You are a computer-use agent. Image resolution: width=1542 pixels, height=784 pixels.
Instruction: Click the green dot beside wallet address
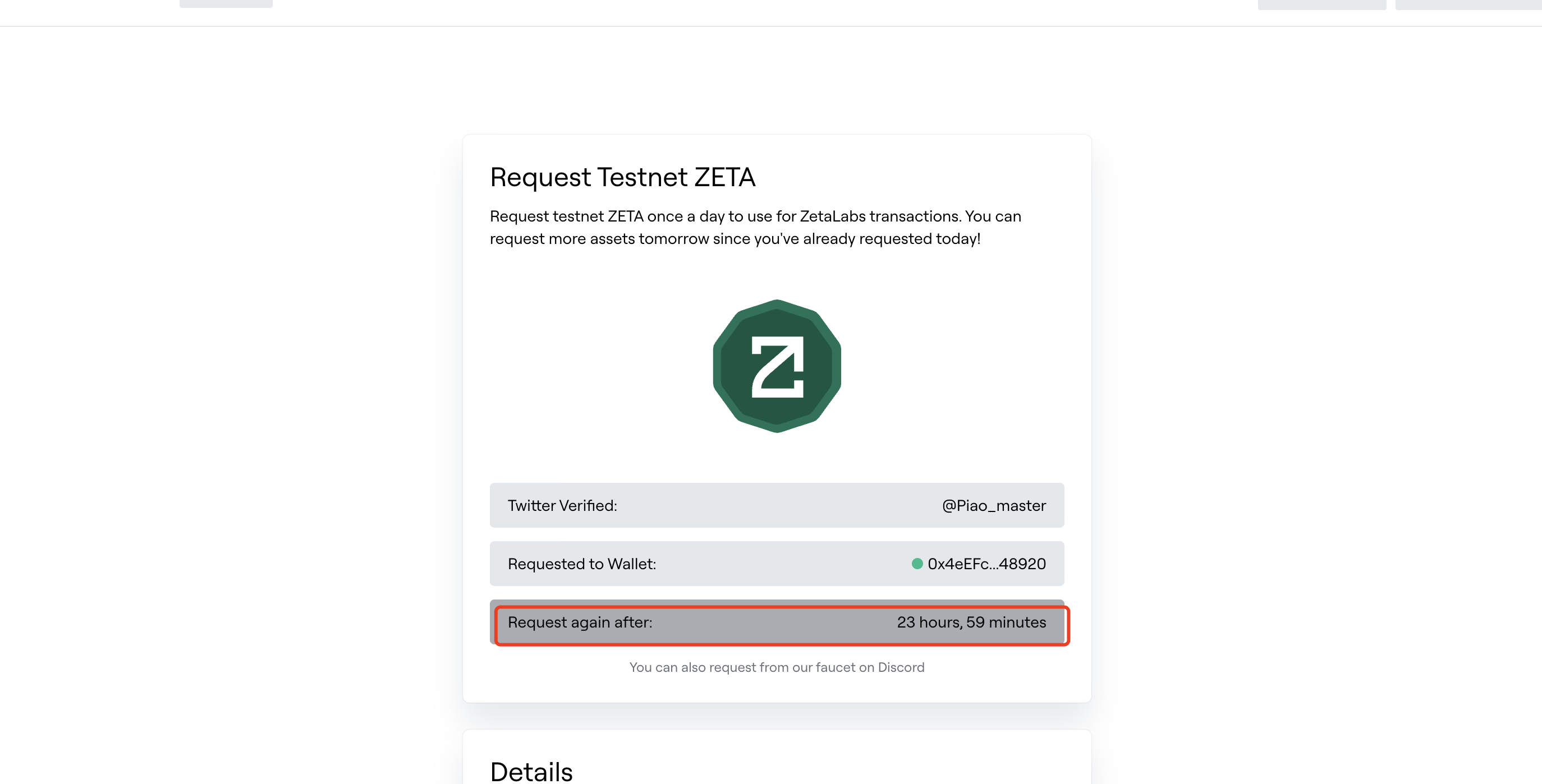pyautogui.click(x=916, y=564)
